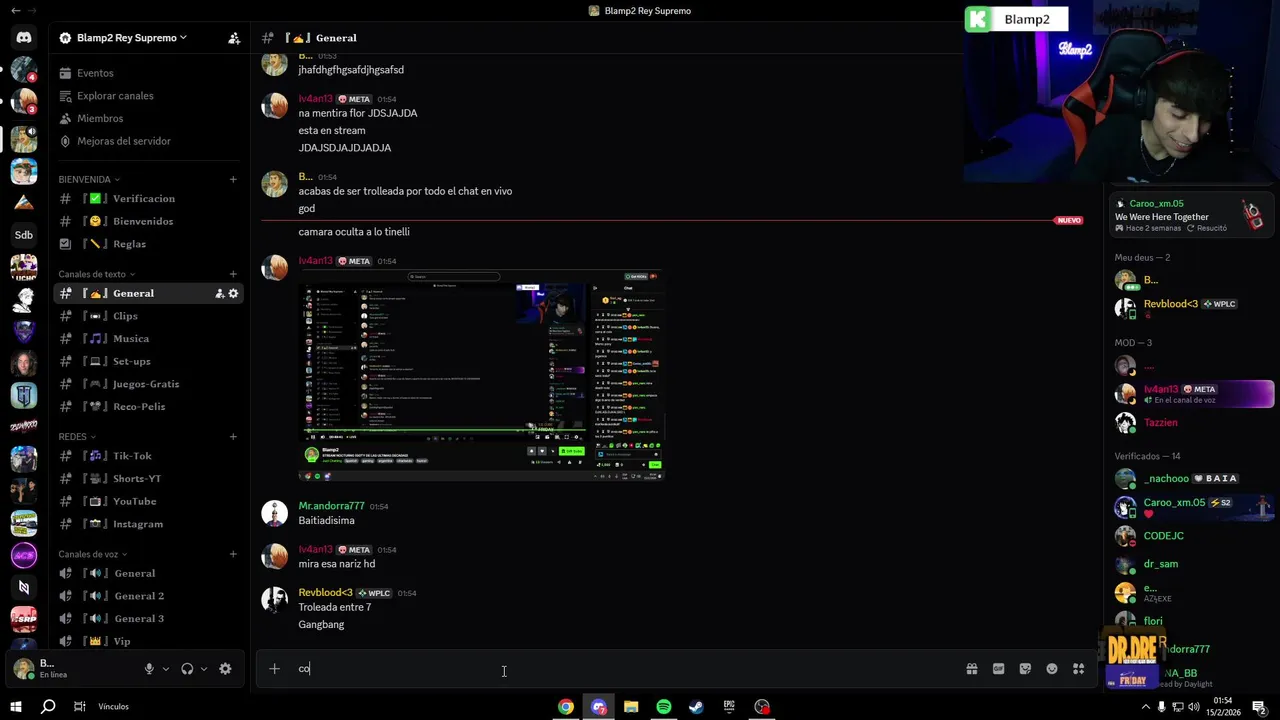Open the apps launcher icon in message bar
Viewport: 1280px width, 720px height.
coord(1078,669)
